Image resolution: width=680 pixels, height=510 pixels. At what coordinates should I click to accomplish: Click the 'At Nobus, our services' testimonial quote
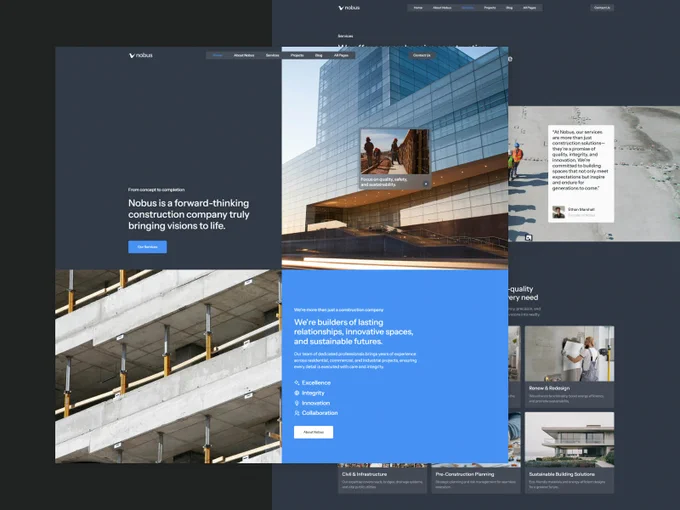point(580,160)
